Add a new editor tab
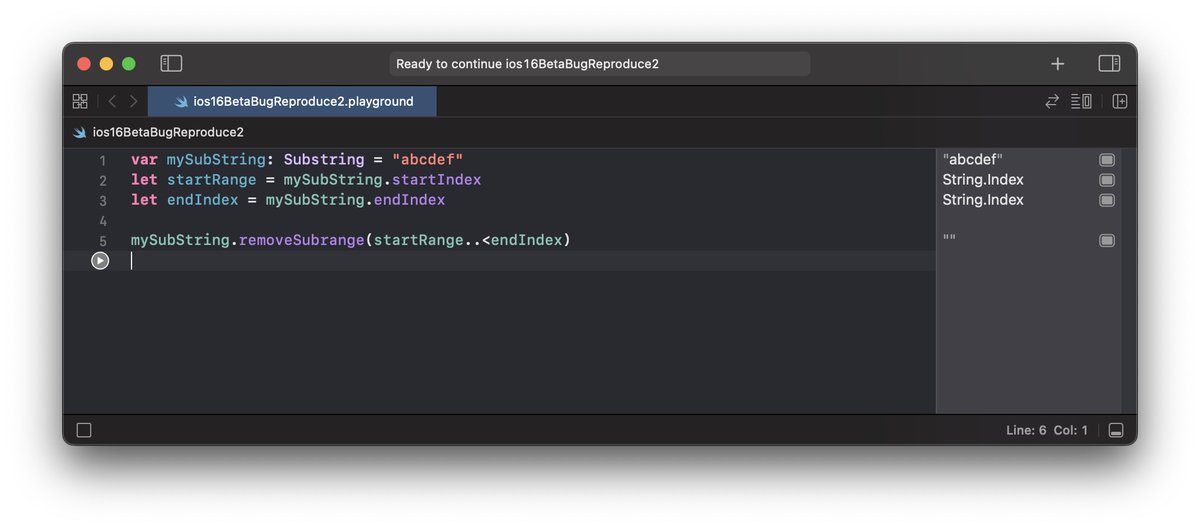The image size is (1200, 528). [1057, 64]
